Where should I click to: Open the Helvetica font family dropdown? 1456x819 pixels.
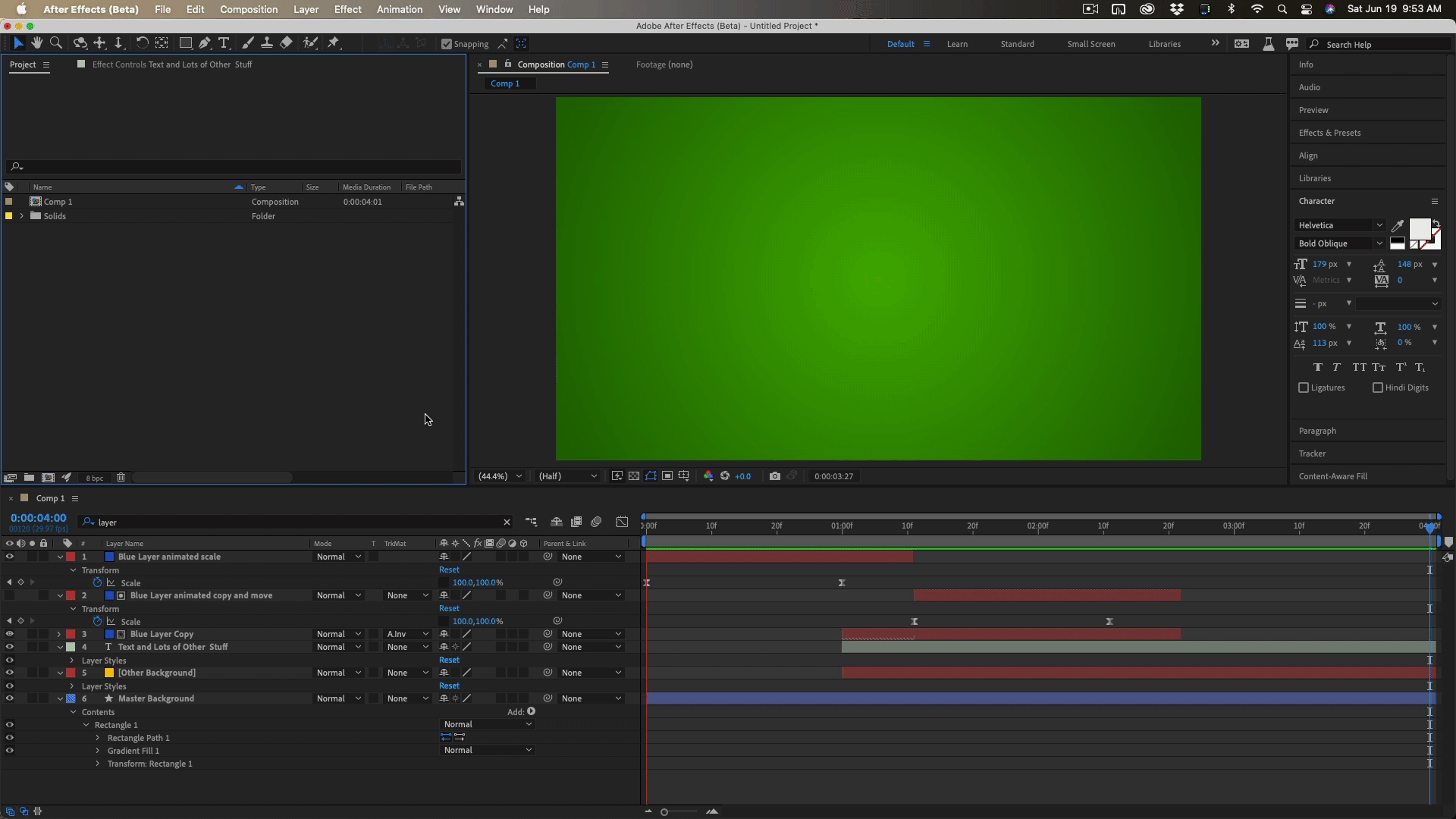1379,225
